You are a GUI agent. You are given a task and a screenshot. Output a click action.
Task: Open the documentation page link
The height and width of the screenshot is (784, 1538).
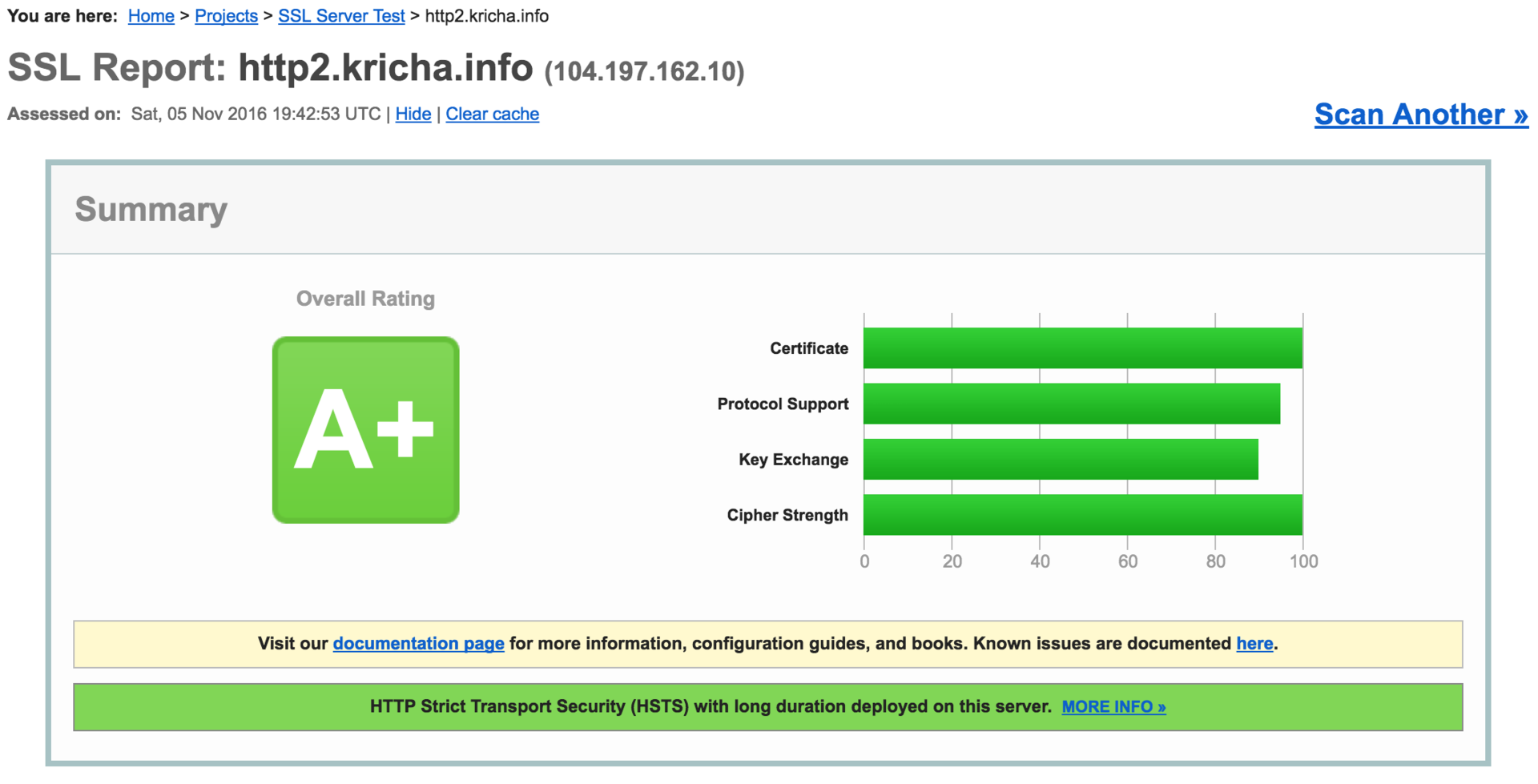pyautogui.click(x=418, y=644)
